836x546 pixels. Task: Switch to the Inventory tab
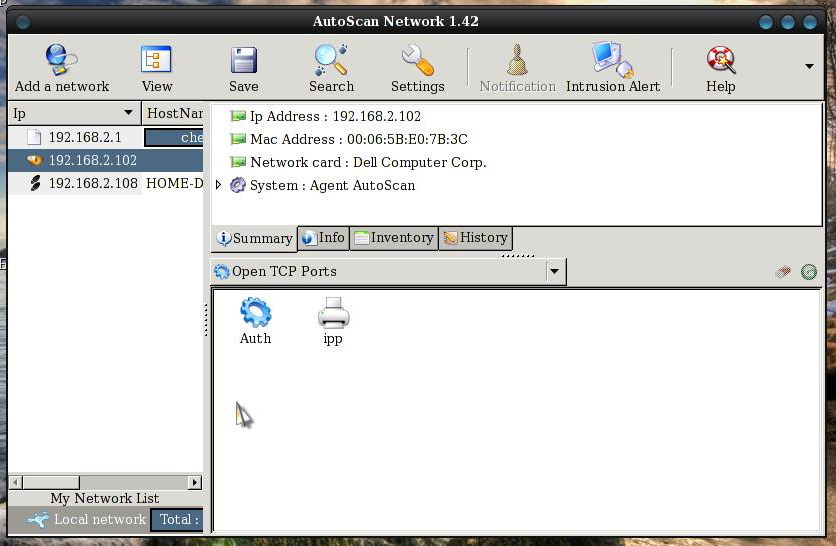coord(394,238)
